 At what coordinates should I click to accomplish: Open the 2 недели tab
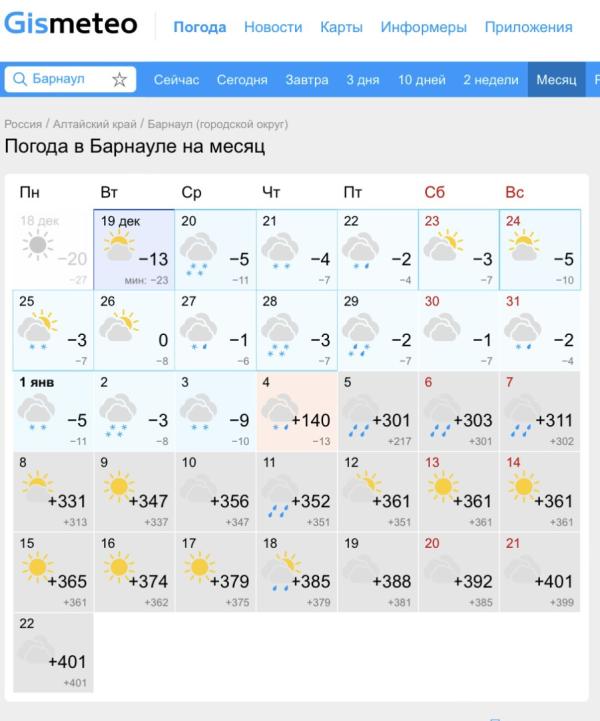pyautogui.click(x=491, y=80)
